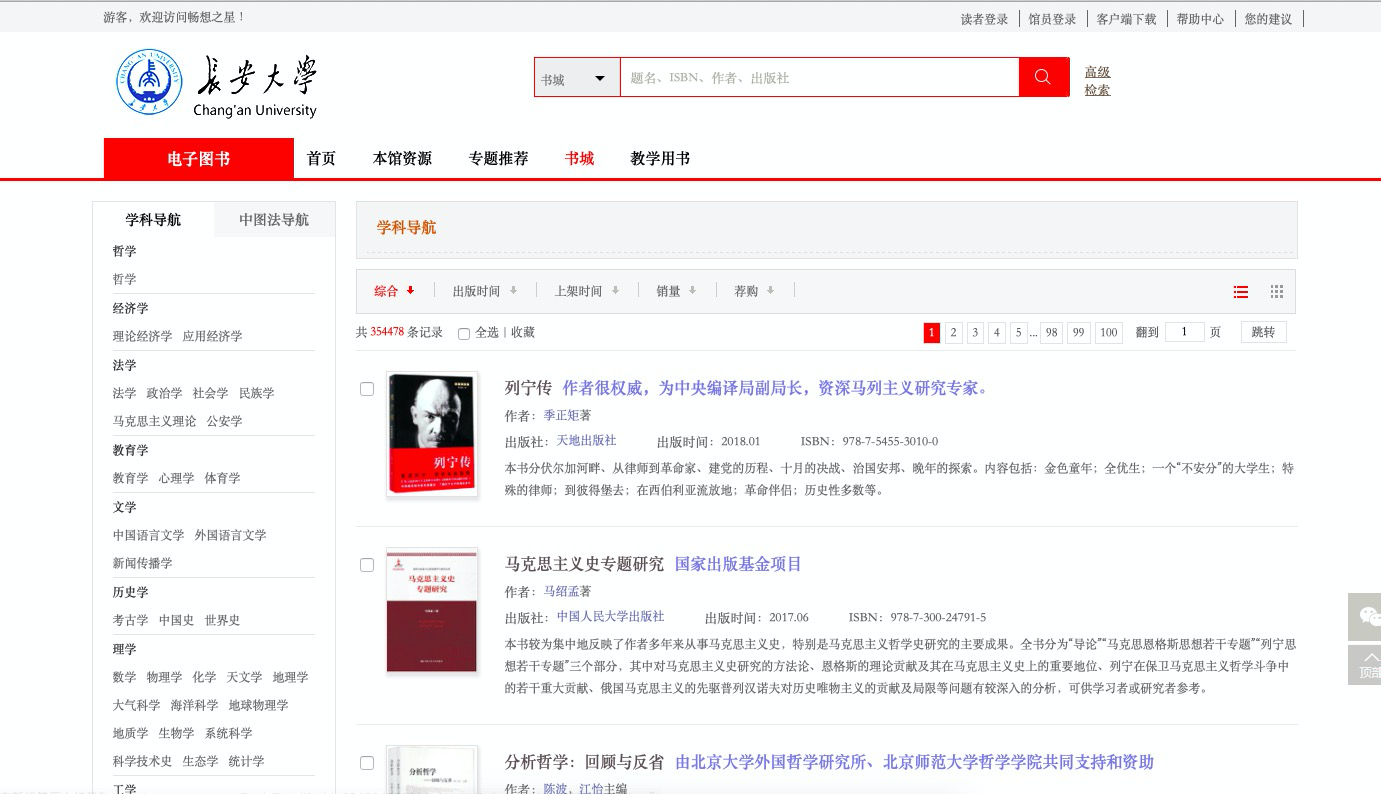Tick the checkbox beside 列宁传
1381x794 pixels.
367,389
